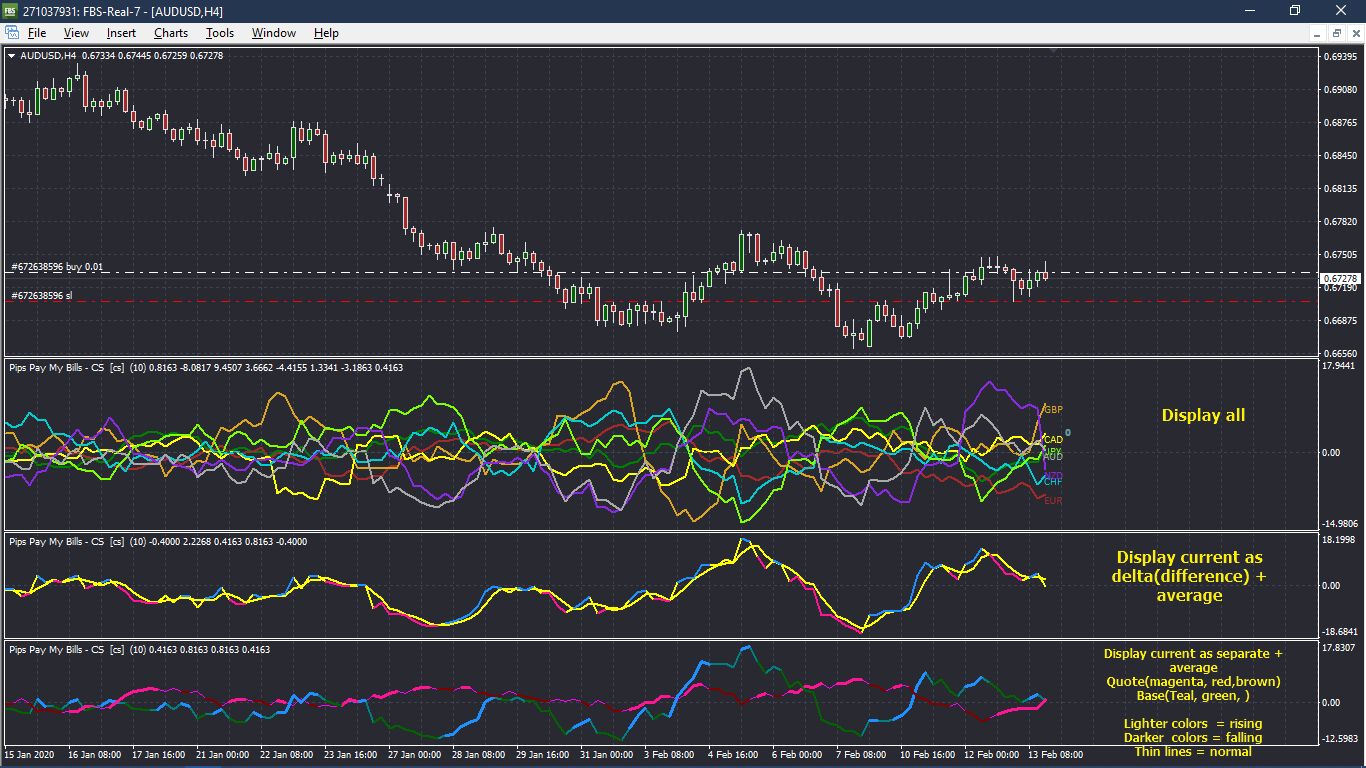Open the Insert menu

[x=121, y=33]
